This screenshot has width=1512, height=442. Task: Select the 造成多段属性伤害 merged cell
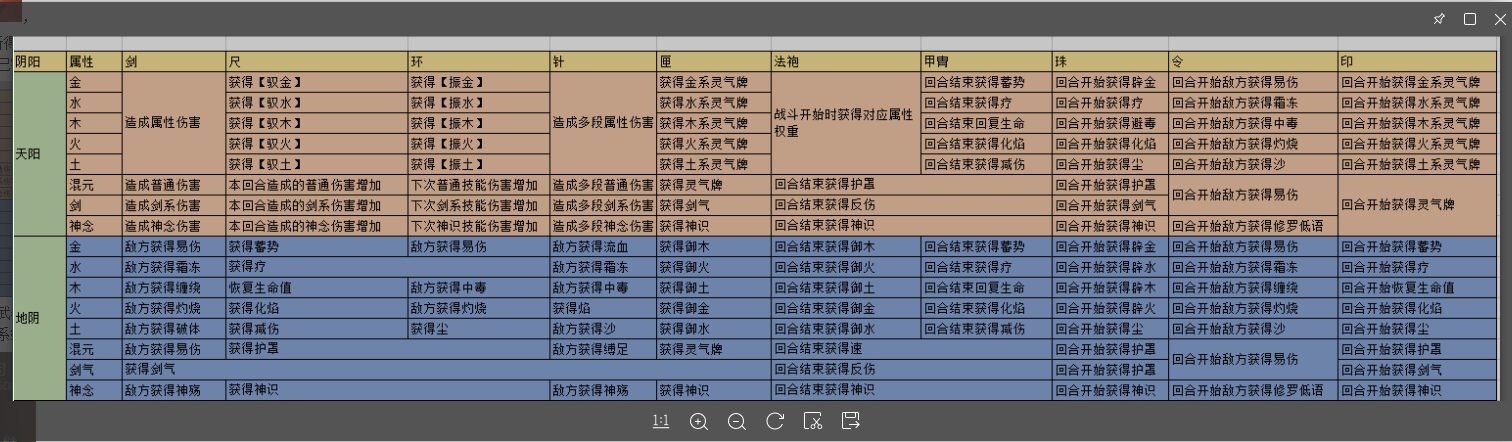click(603, 123)
